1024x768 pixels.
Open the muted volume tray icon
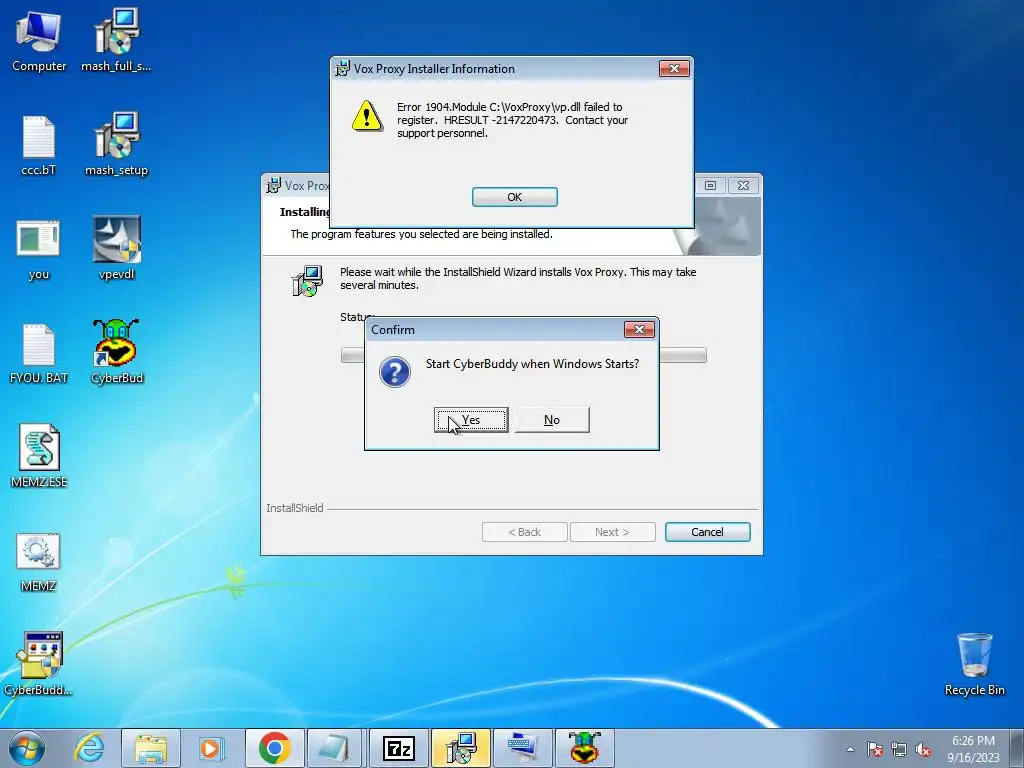(x=923, y=749)
